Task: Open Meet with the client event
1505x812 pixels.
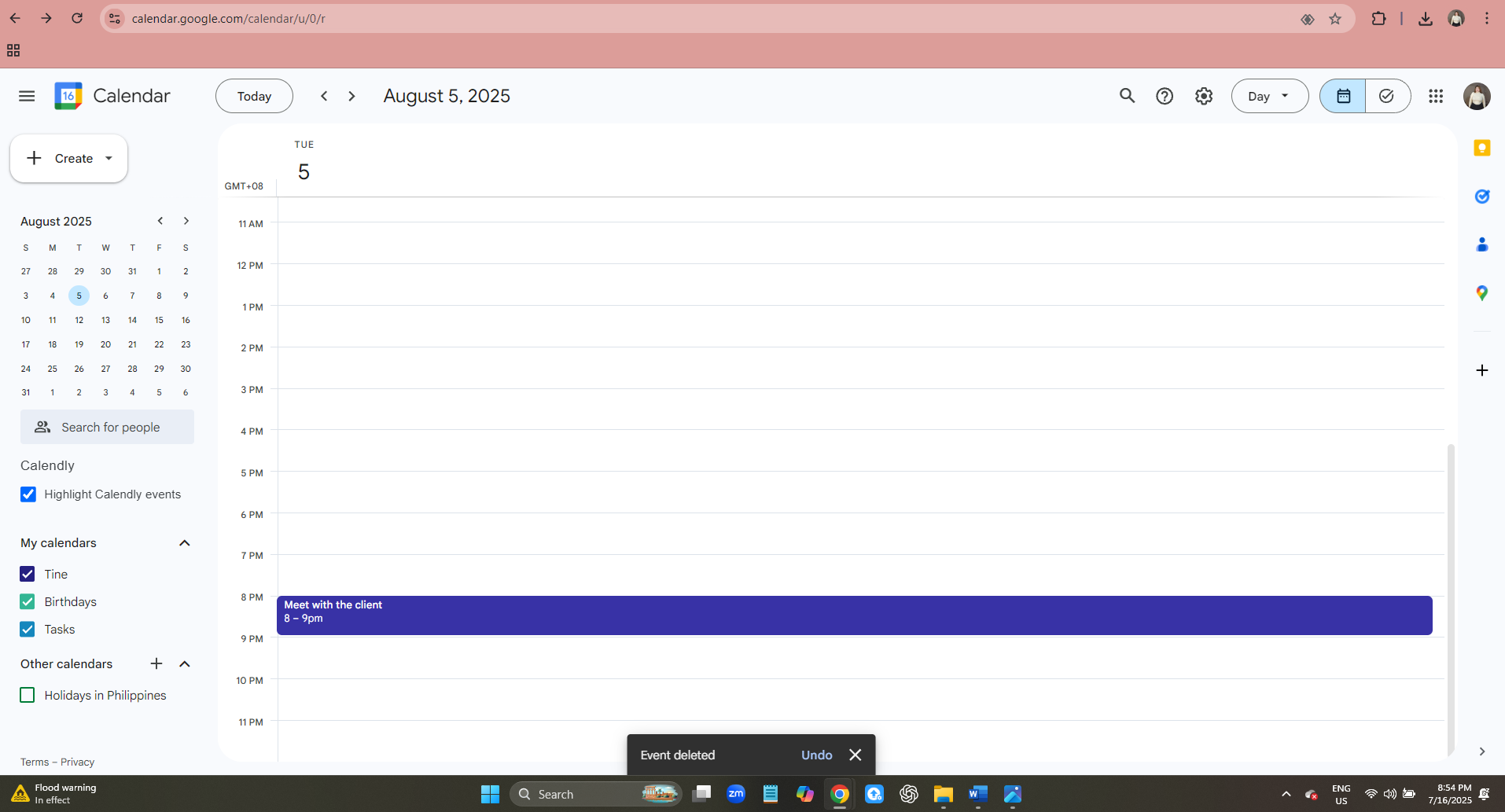Action: (854, 615)
